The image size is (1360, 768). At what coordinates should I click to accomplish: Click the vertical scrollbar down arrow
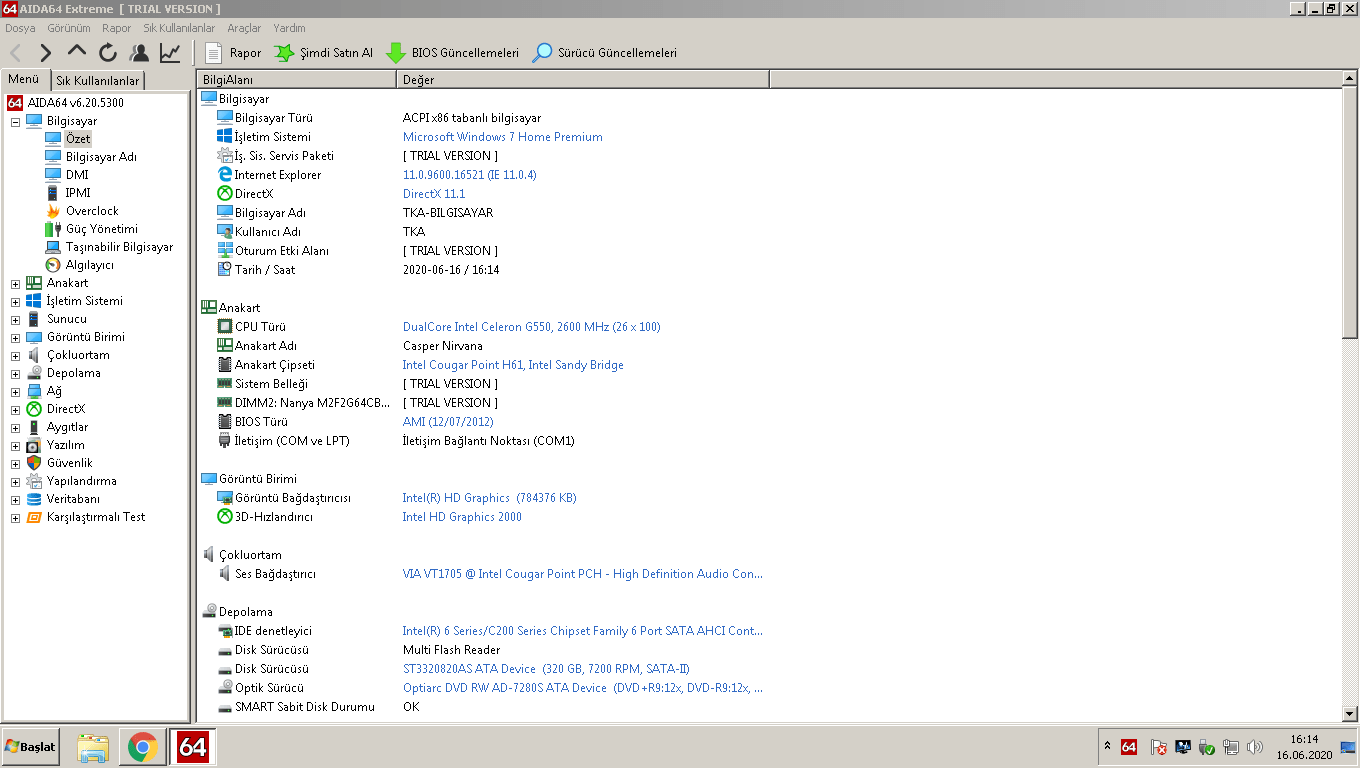coord(1350,713)
